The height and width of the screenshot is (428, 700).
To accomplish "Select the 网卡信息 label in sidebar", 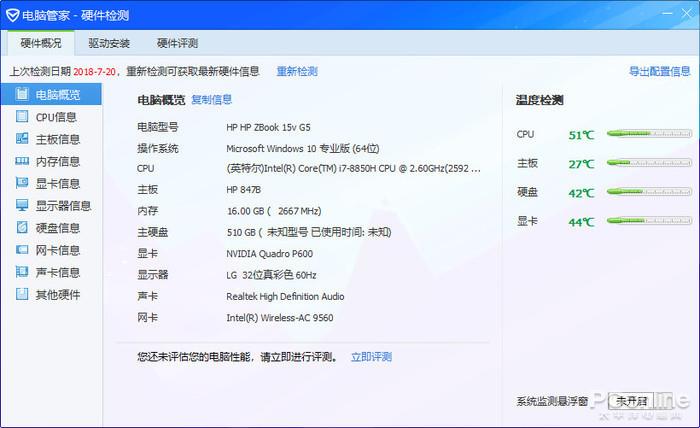I will pyautogui.click(x=58, y=250).
